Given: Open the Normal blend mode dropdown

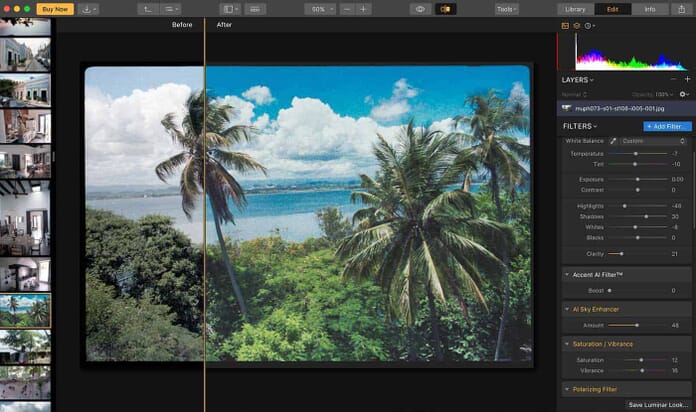Looking at the screenshot, I should pyautogui.click(x=574, y=95).
